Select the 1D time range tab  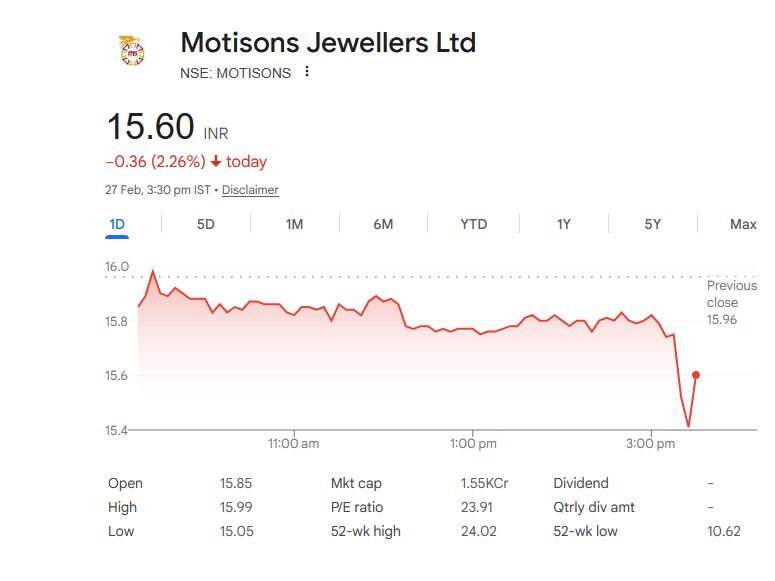coord(117,224)
